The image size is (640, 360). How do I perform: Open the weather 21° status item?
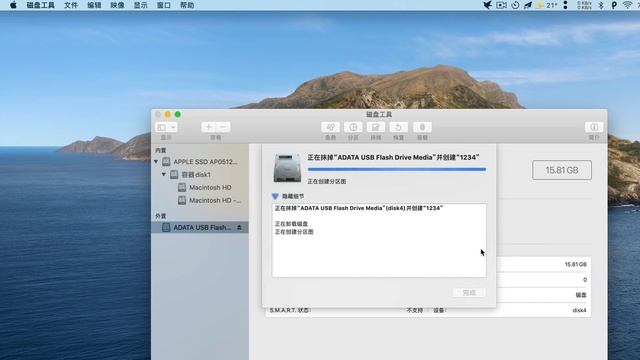coord(547,5)
